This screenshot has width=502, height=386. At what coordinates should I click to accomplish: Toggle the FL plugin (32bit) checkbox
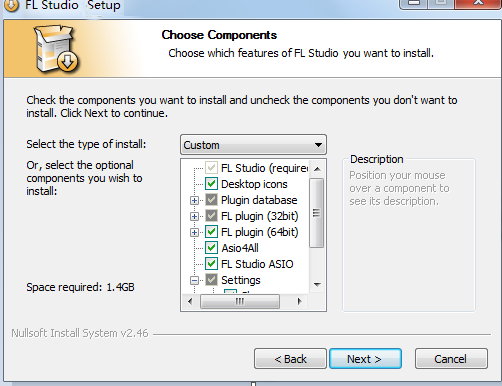click(x=211, y=216)
